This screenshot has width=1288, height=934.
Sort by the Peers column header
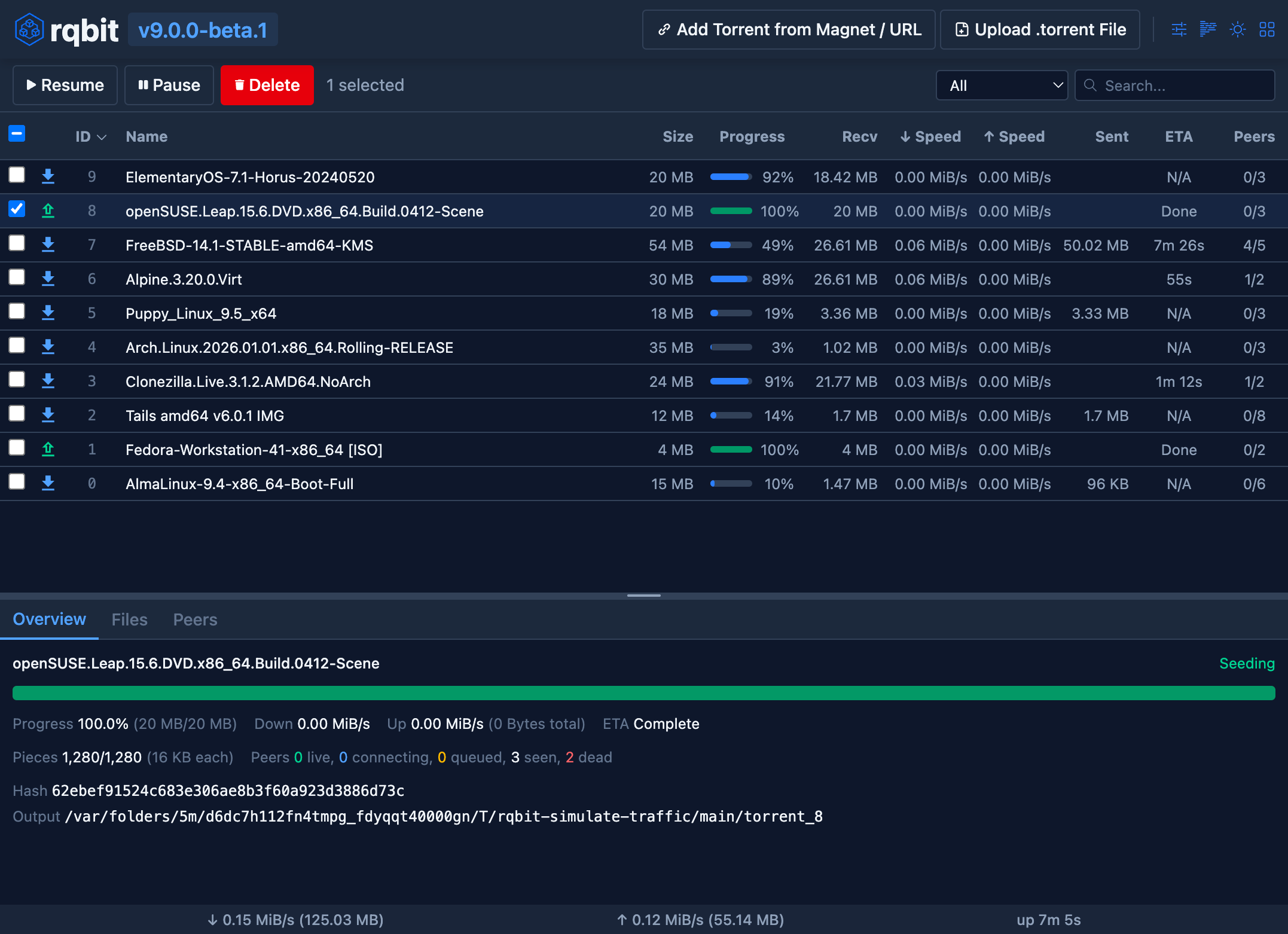pos(1254,137)
